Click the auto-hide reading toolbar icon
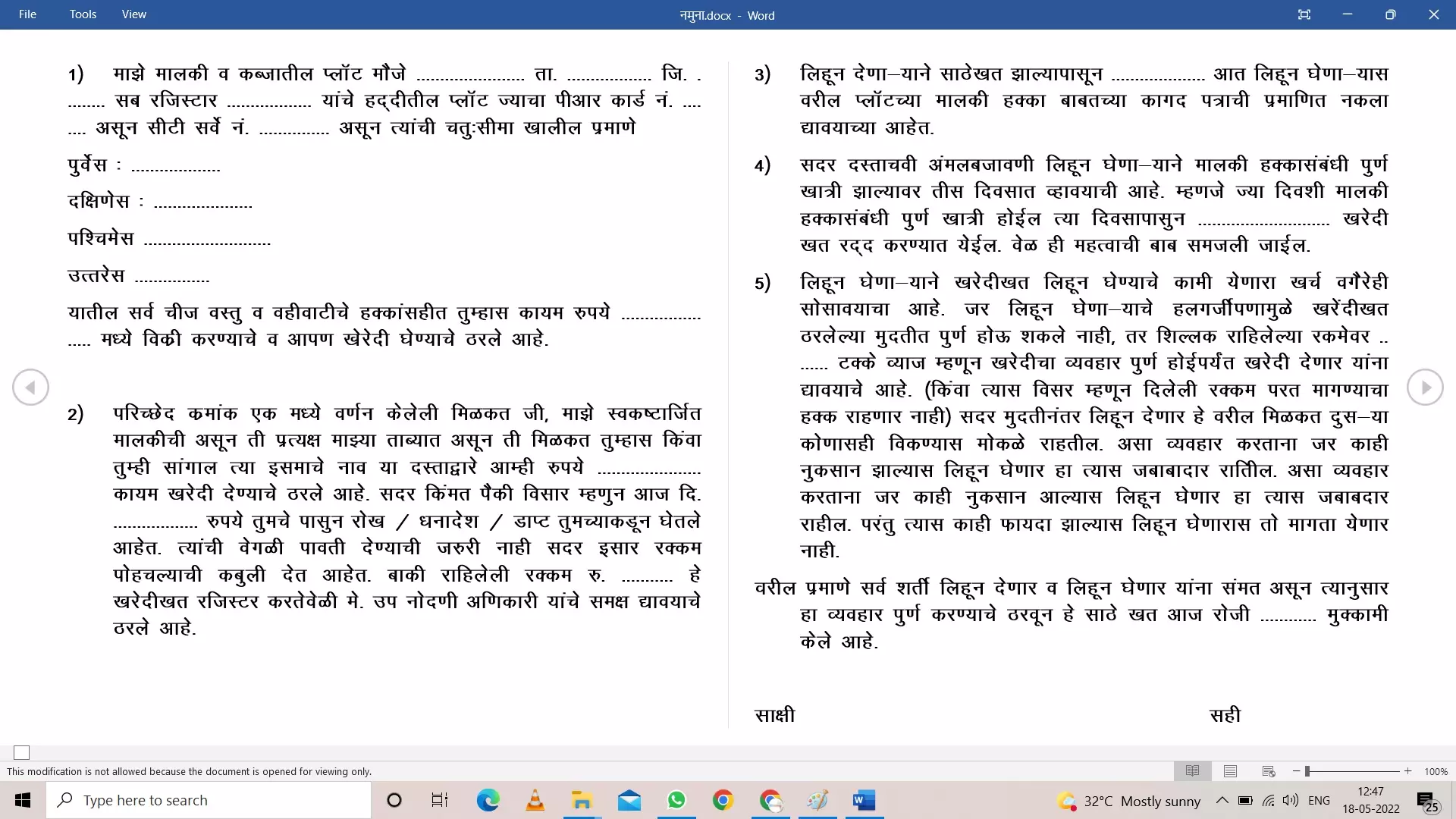The image size is (1456, 819). click(x=1304, y=14)
